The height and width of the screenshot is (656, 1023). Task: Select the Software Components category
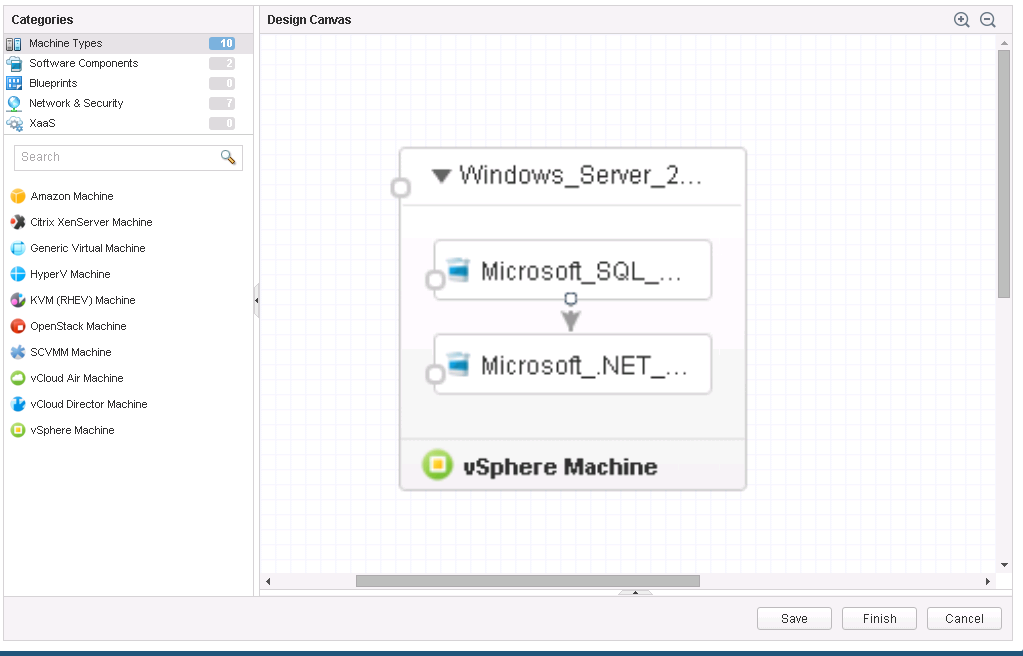[129, 63]
